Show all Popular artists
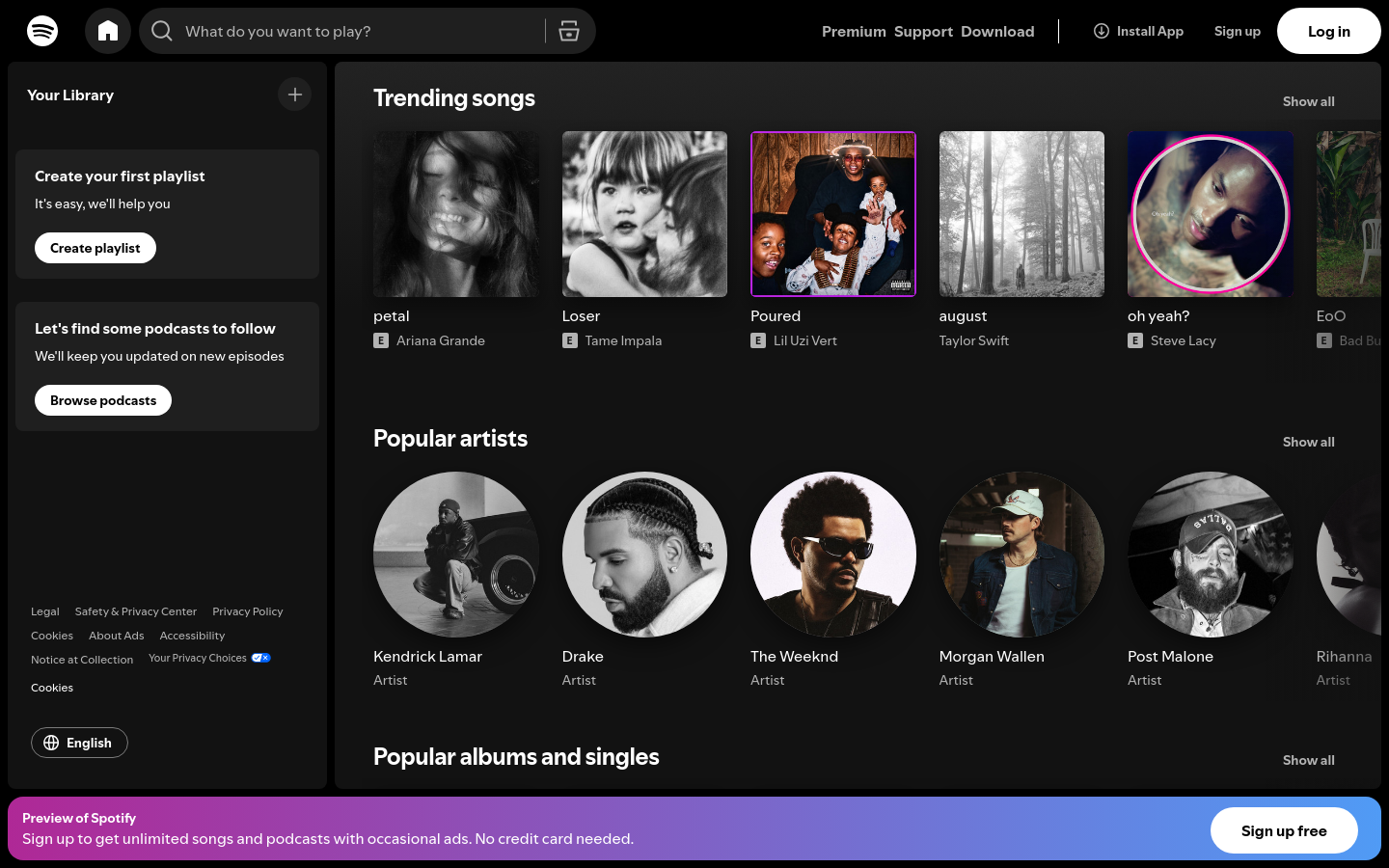Image resolution: width=1389 pixels, height=868 pixels. pyautogui.click(x=1309, y=442)
